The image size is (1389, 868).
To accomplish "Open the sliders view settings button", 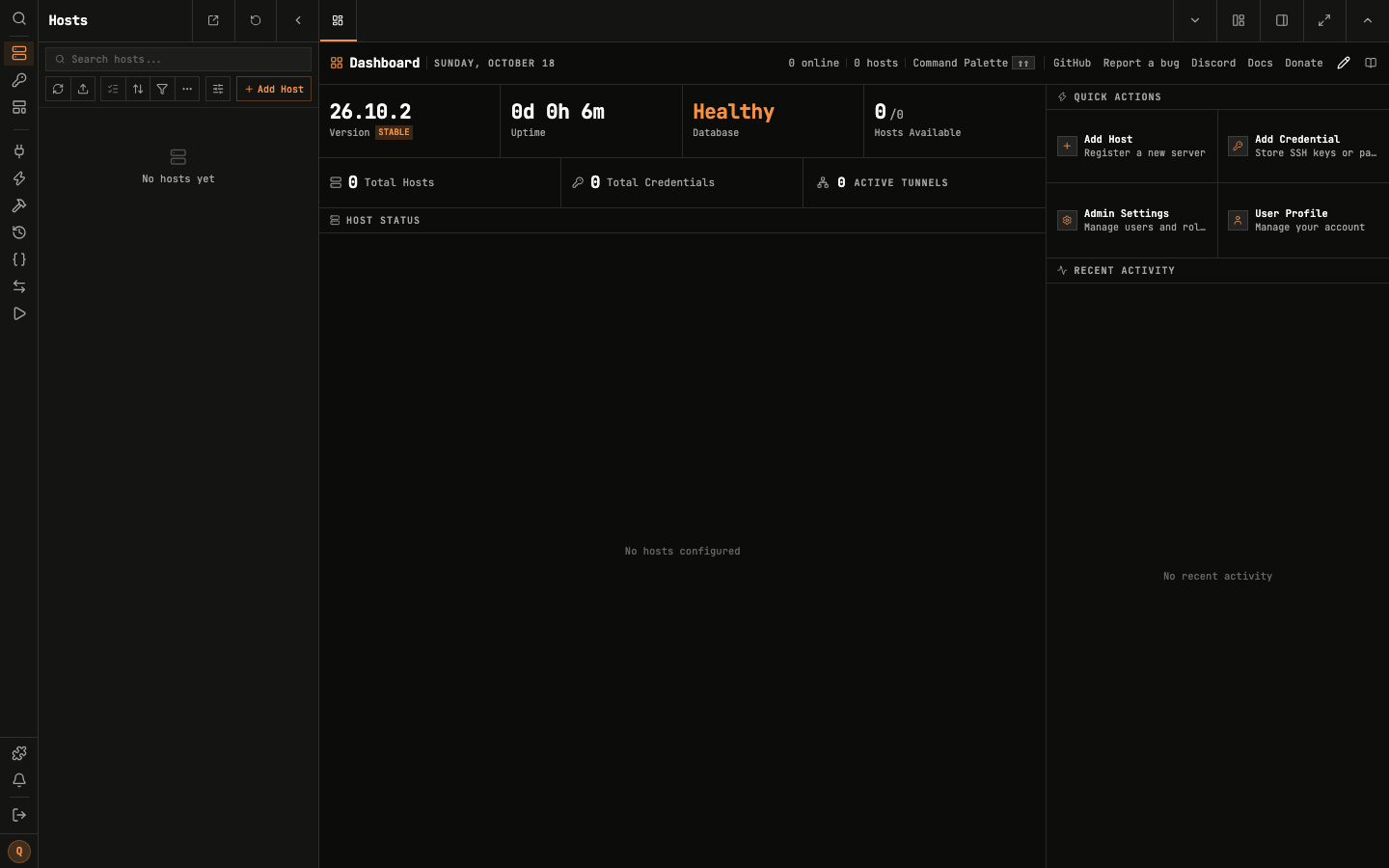I will [218, 89].
